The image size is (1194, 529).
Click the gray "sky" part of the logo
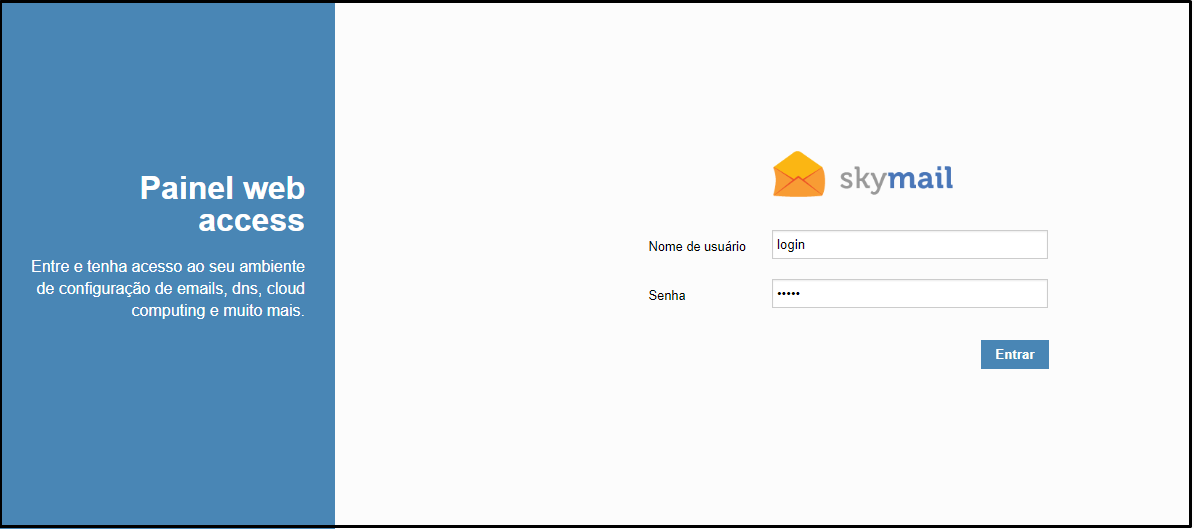[x=862, y=180]
